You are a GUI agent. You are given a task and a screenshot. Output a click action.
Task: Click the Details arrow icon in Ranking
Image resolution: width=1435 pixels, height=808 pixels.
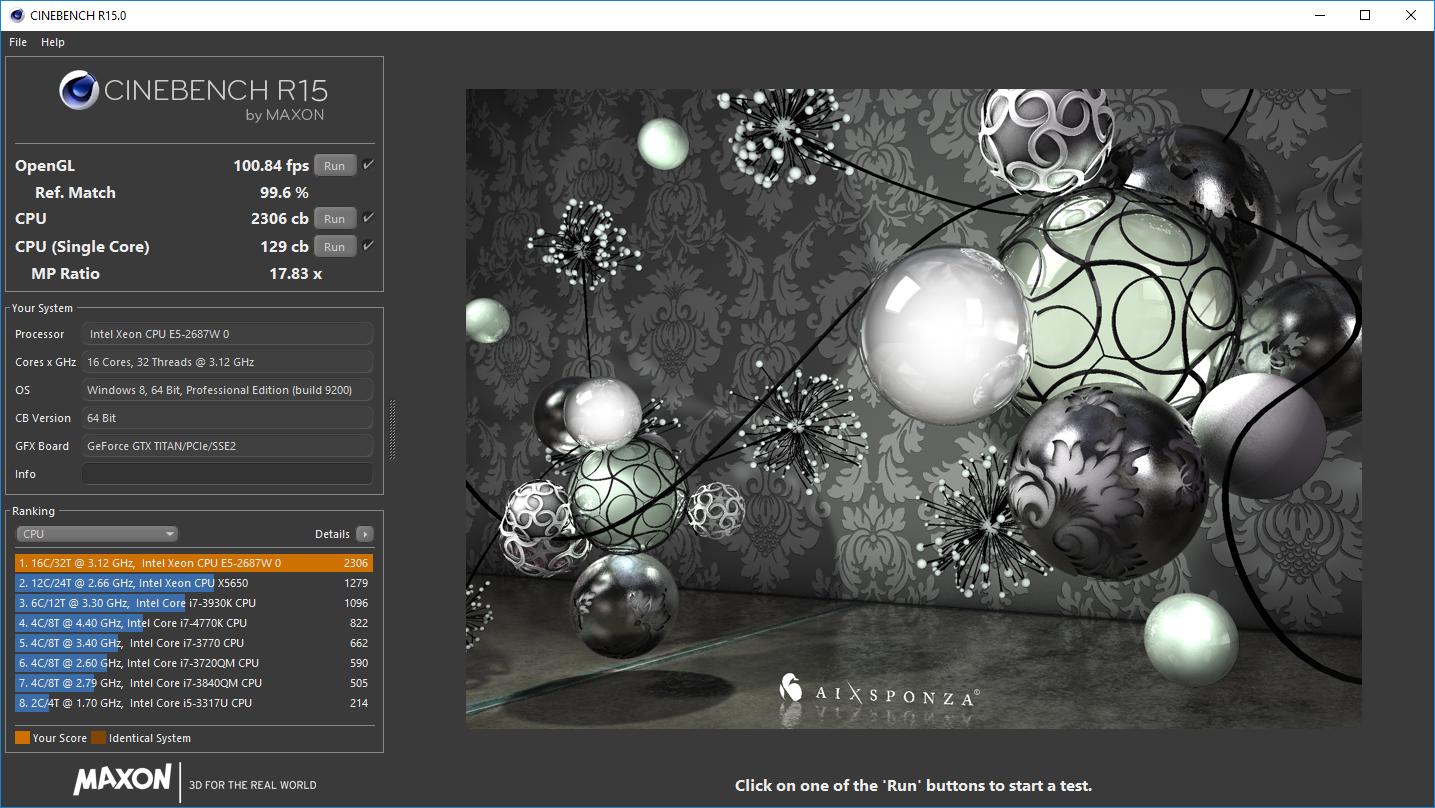(x=365, y=534)
